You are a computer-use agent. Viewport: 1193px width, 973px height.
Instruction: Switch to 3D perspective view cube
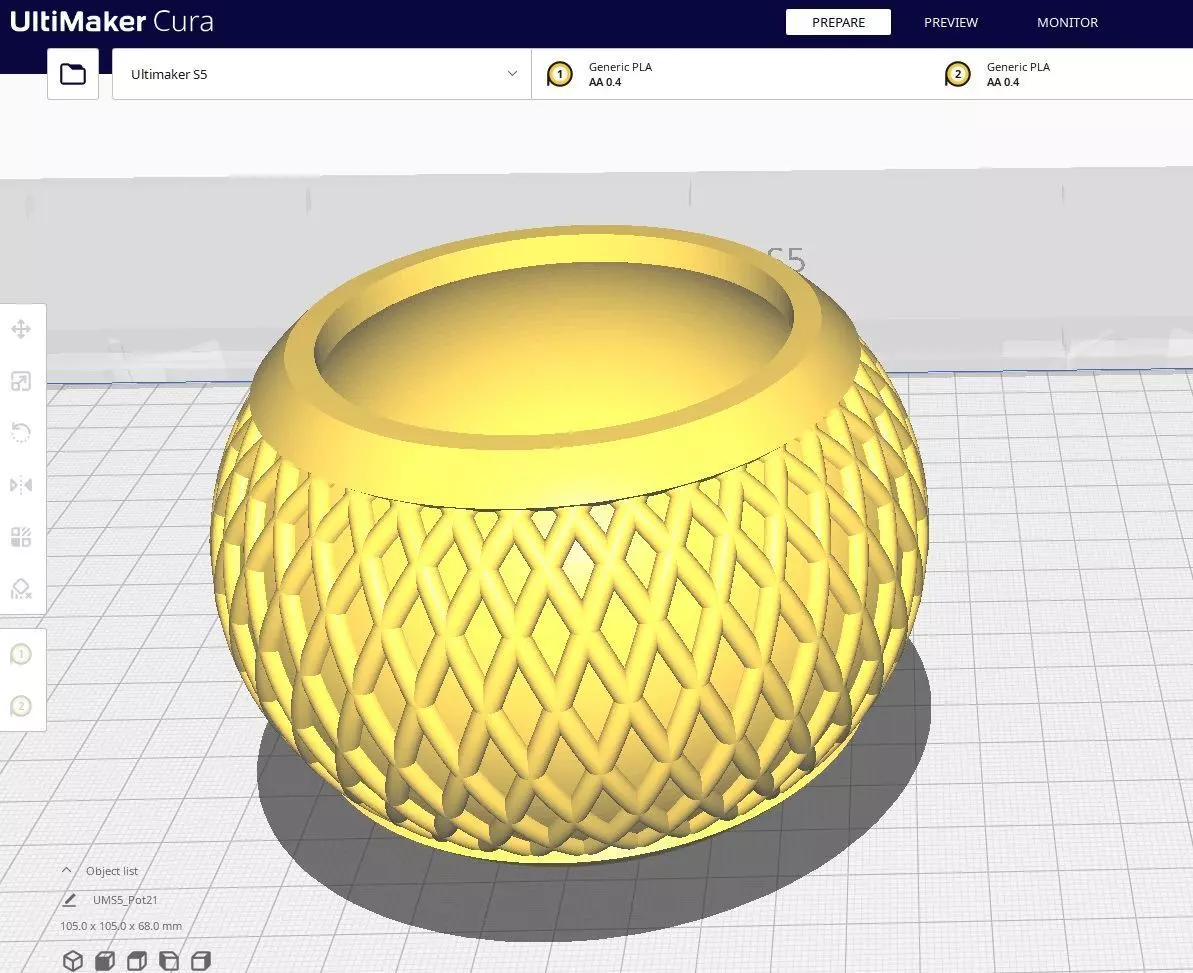pos(72,960)
